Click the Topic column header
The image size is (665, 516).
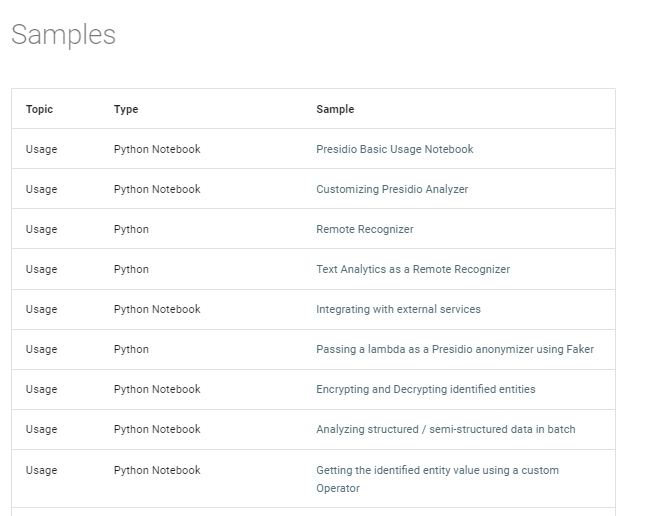(39, 109)
